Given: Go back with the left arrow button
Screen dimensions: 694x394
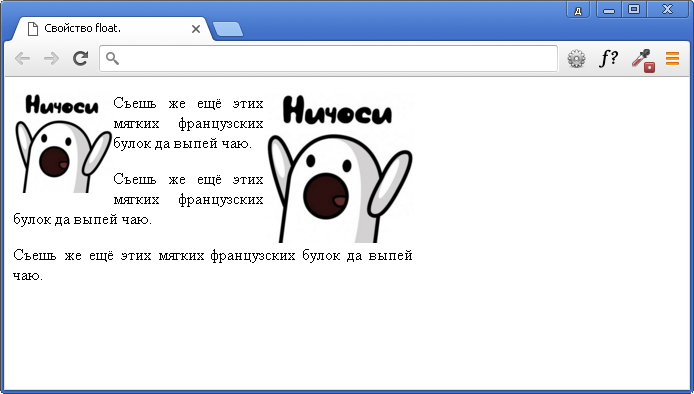Looking at the screenshot, I should click(22, 58).
